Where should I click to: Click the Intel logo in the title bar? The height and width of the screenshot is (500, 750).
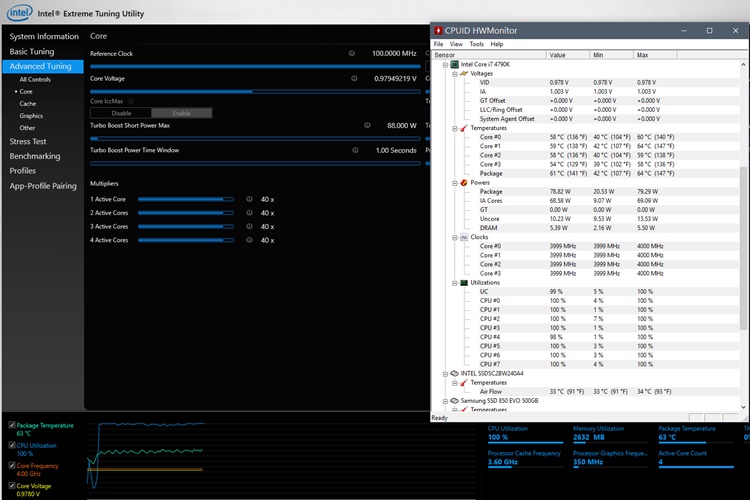coord(20,13)
